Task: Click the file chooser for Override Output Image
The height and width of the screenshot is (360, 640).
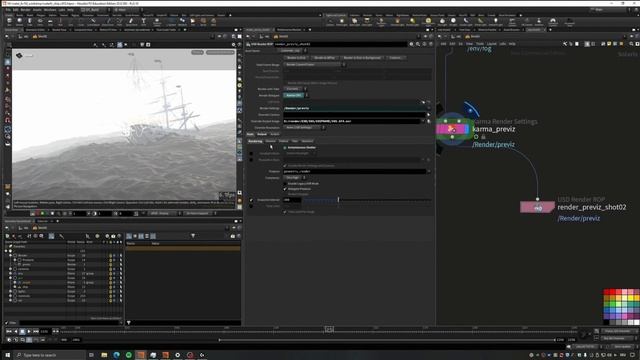Action: (428, 121)
